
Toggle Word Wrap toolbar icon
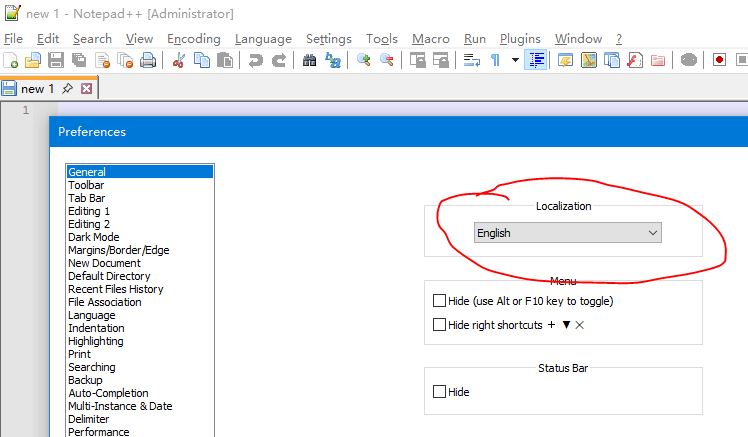coord(472,61)
